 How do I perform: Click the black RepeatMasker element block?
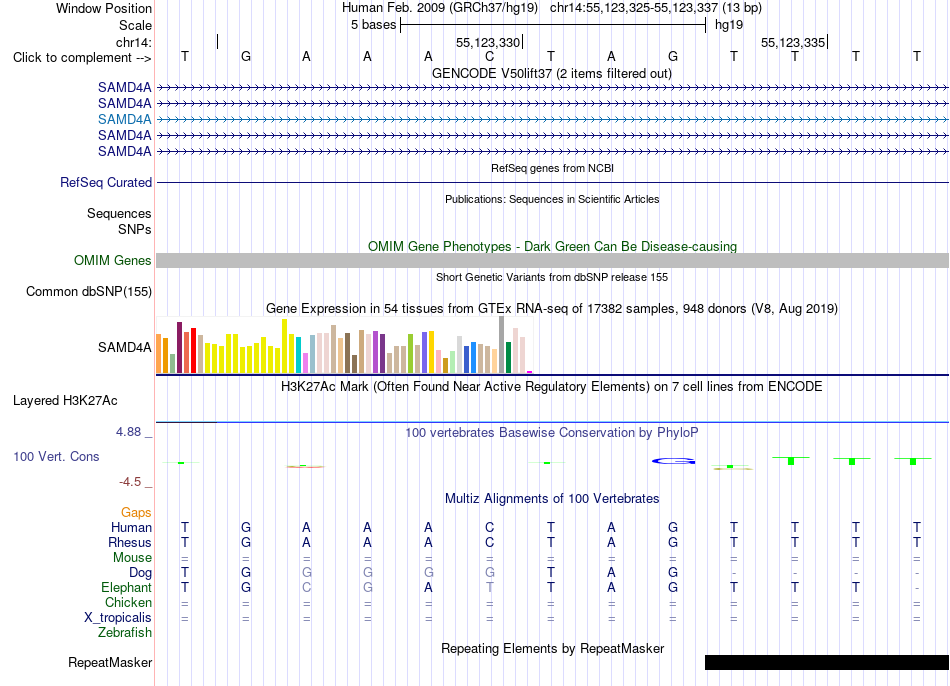pos(826,662)
